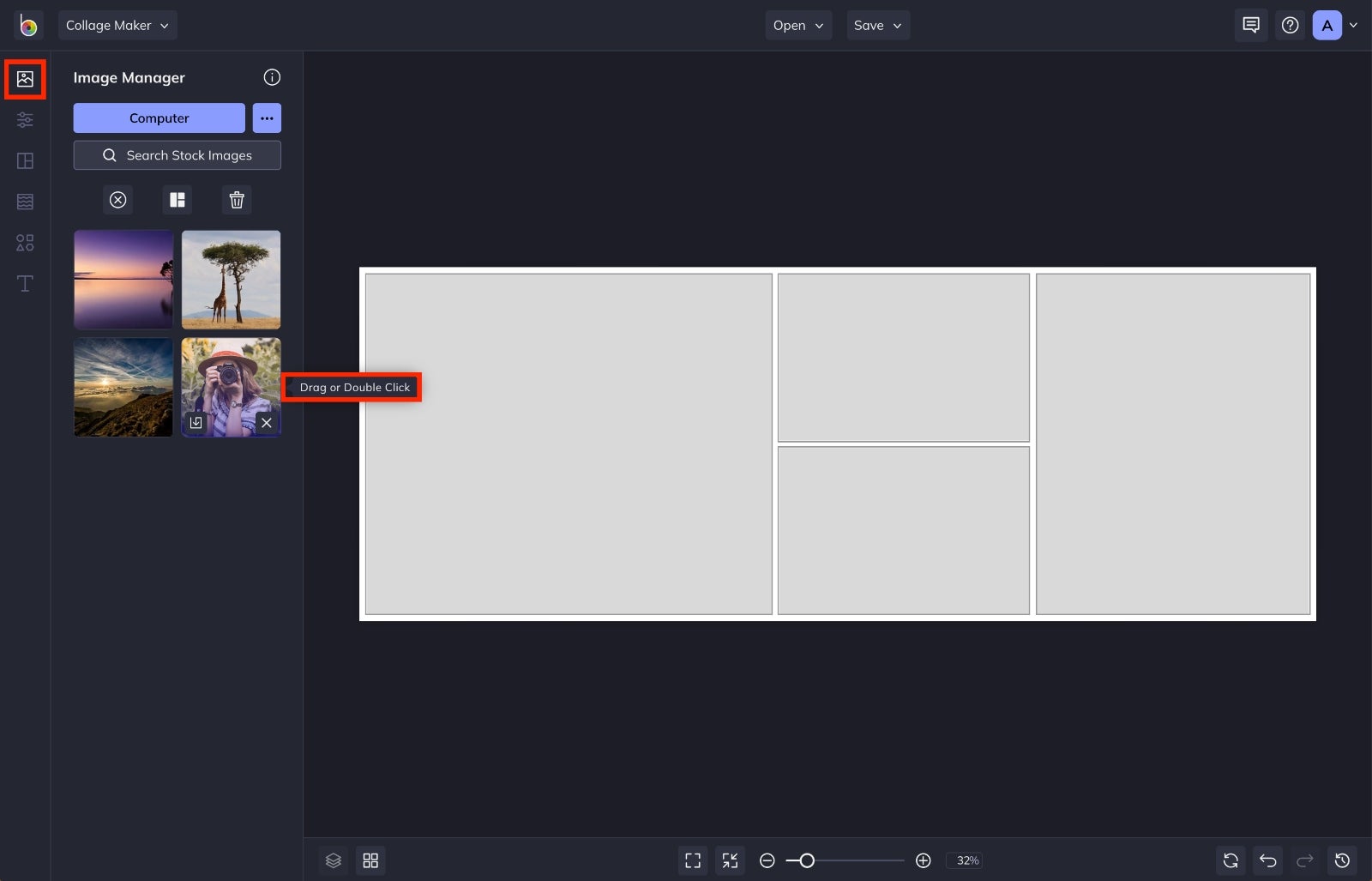
Task: Open the backgrounds panel in the sidebar
Action: [x=25, y=202]
